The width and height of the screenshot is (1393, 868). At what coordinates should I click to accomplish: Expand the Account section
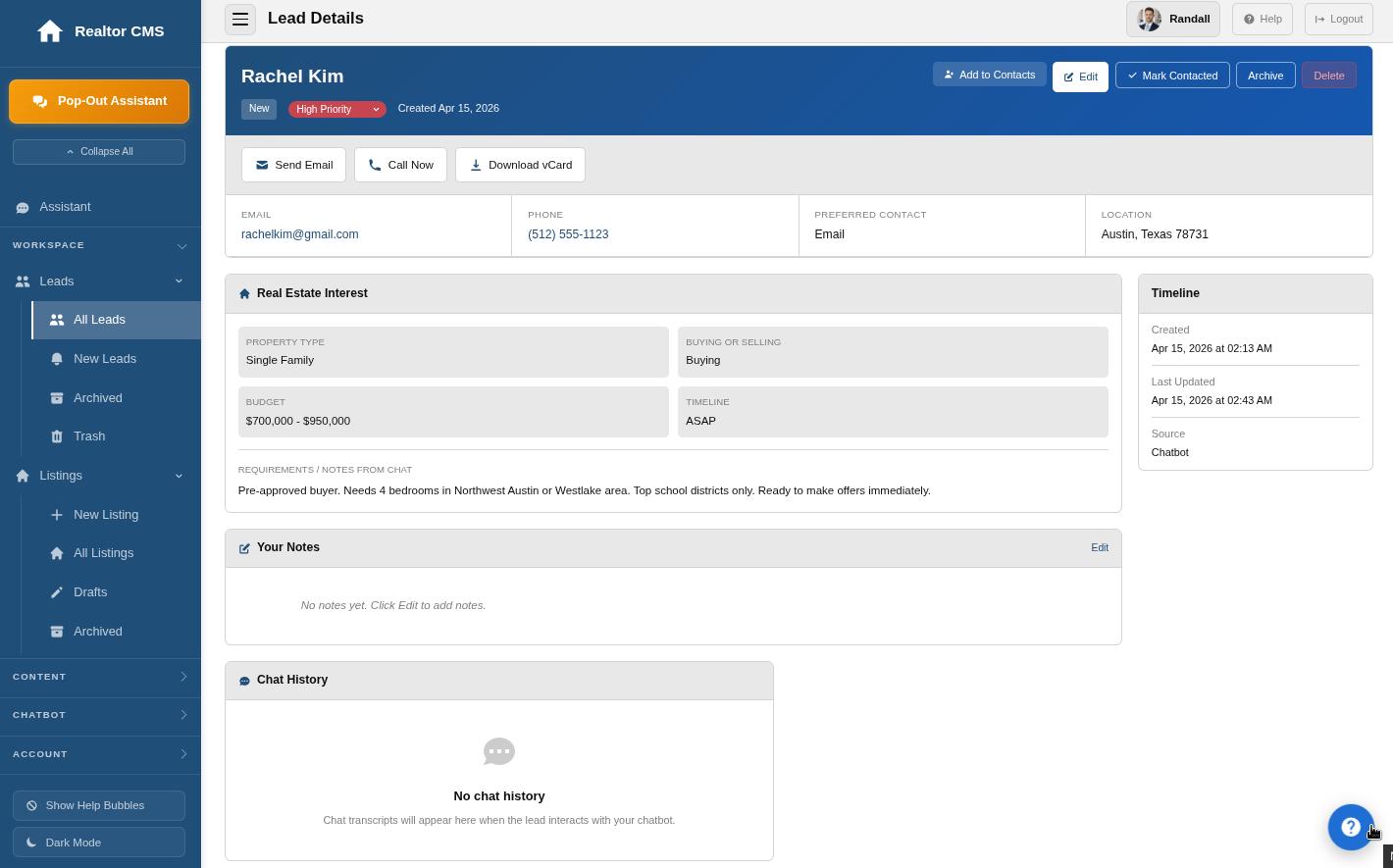click(x=101, y=754)
